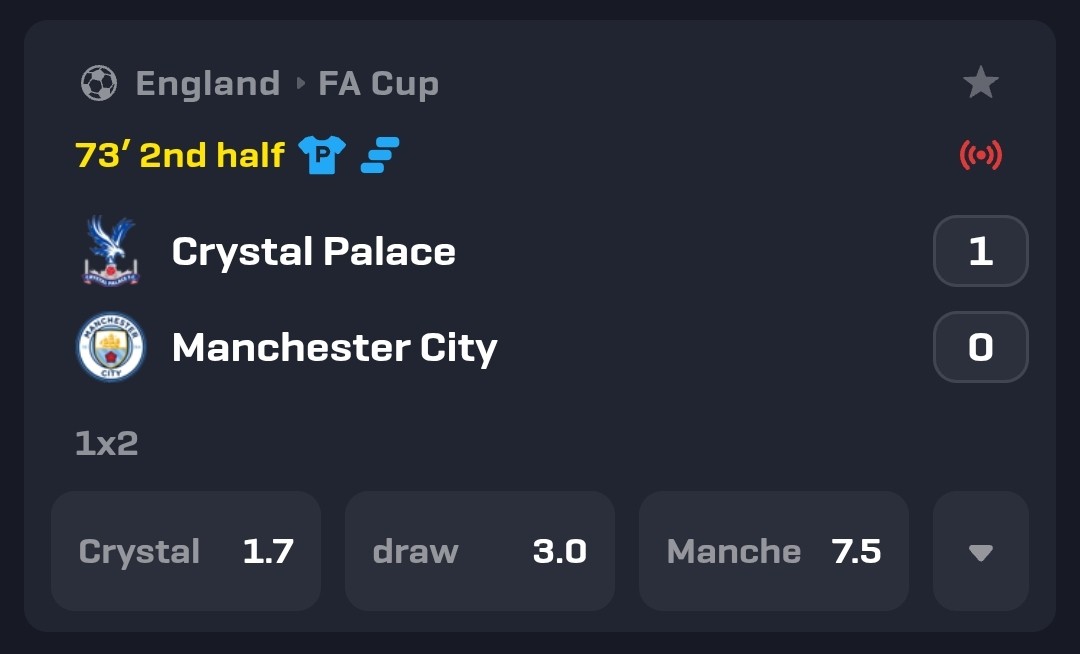
Task: Expand more markets with the down arrow
Action: click(981, 551)
